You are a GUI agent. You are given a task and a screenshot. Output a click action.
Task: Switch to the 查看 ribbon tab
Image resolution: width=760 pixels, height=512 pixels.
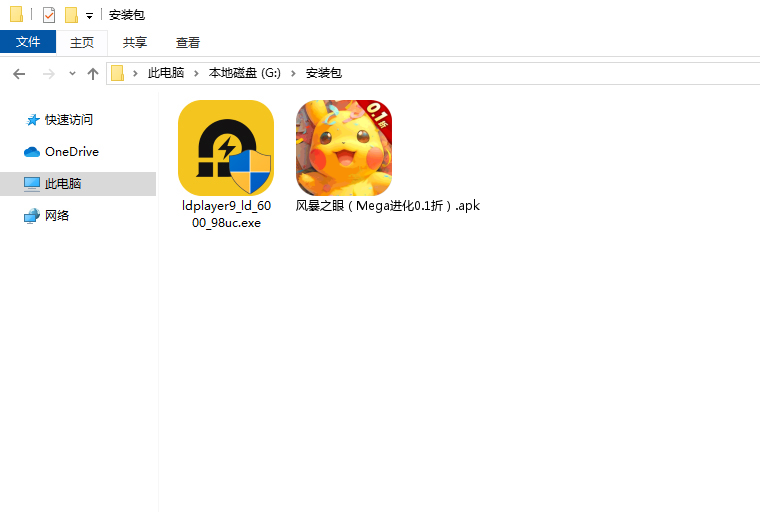tap(188, 42)
